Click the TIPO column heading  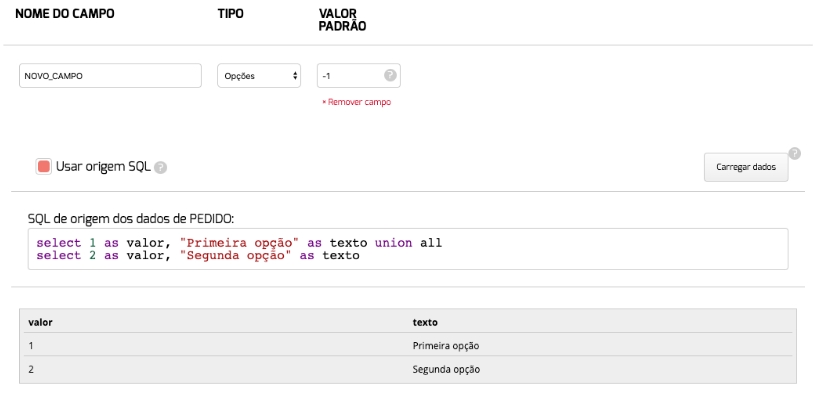(230, 14)
